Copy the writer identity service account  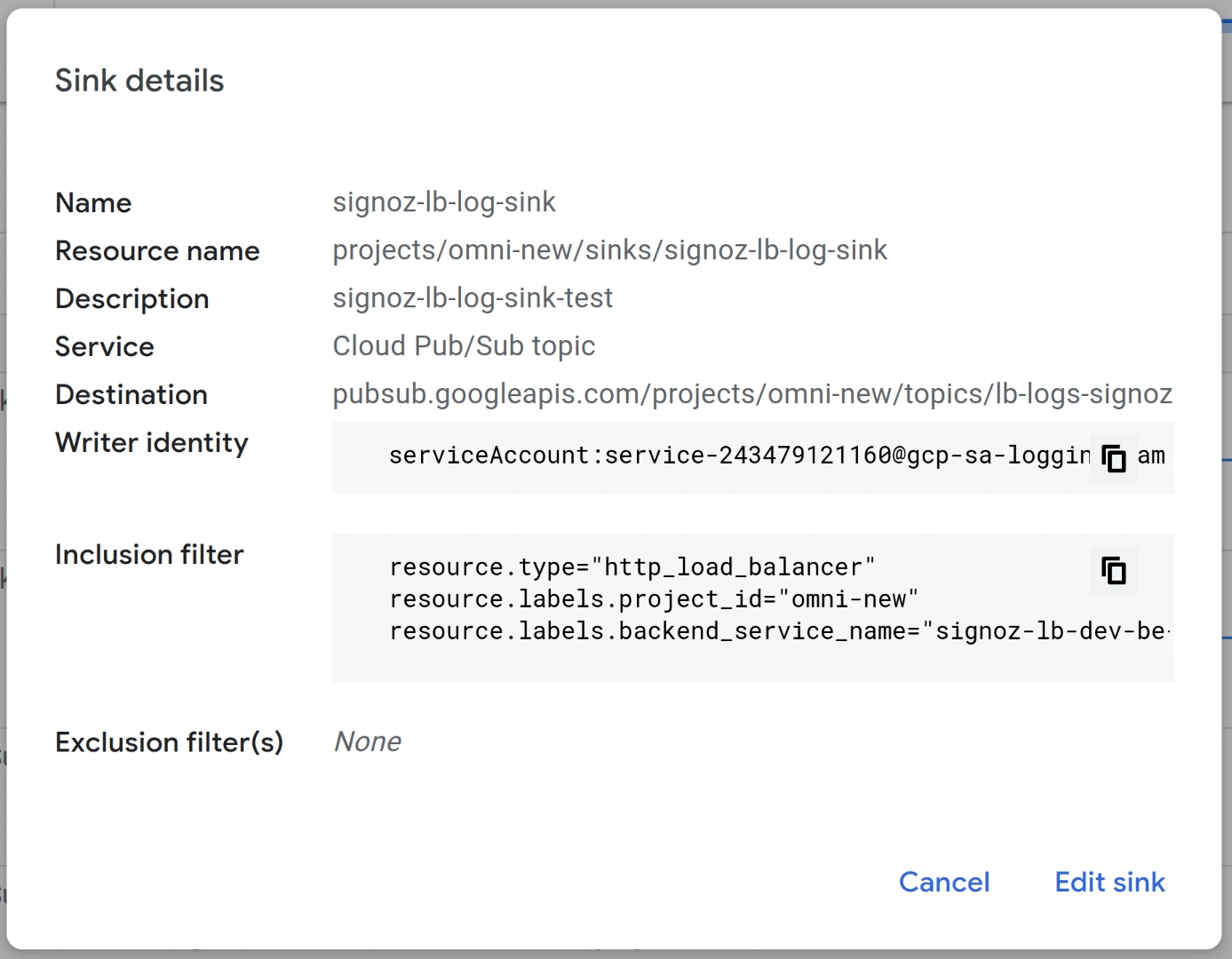[x=1113, y=457]
